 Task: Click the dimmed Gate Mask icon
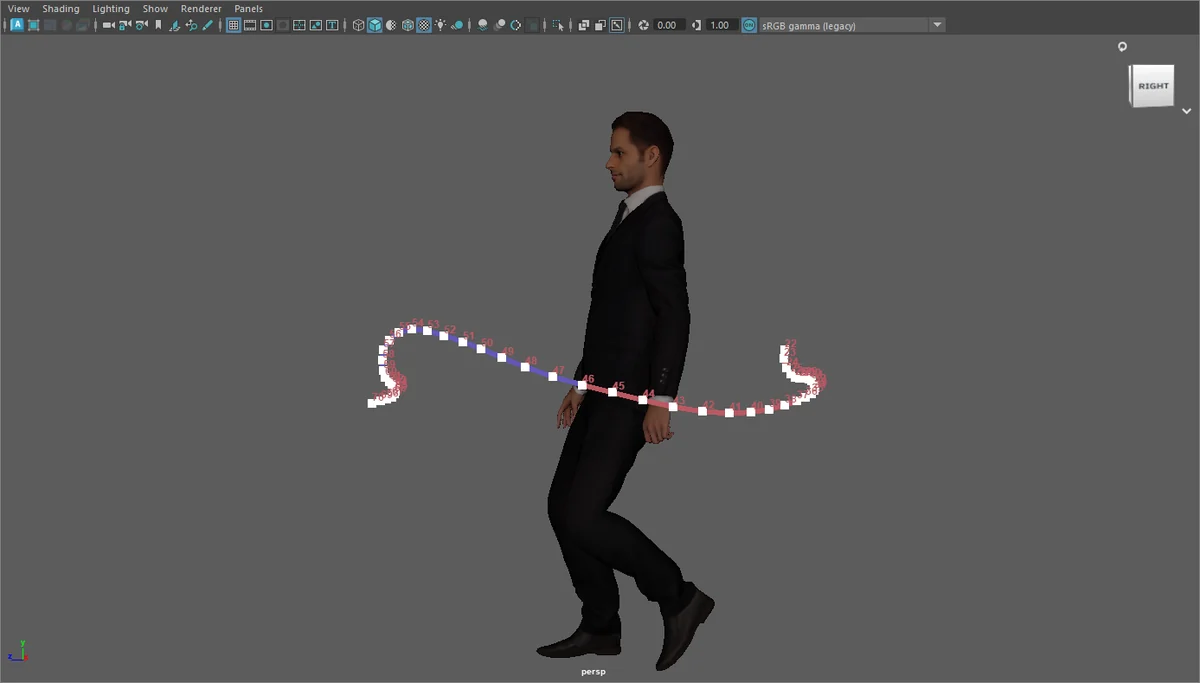coord(283,25)
